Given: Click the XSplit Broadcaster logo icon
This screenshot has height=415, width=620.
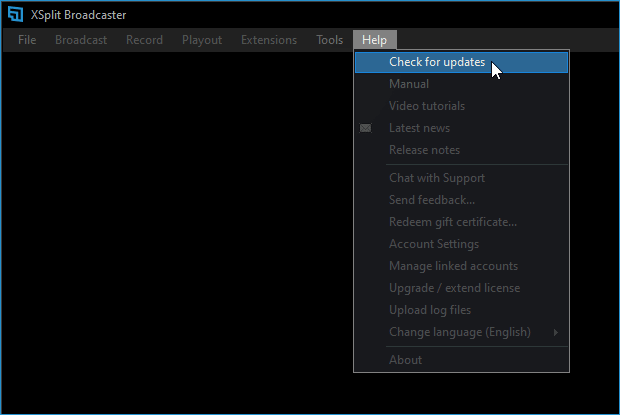Looking at the screenshot, I should tap(16, 14).
